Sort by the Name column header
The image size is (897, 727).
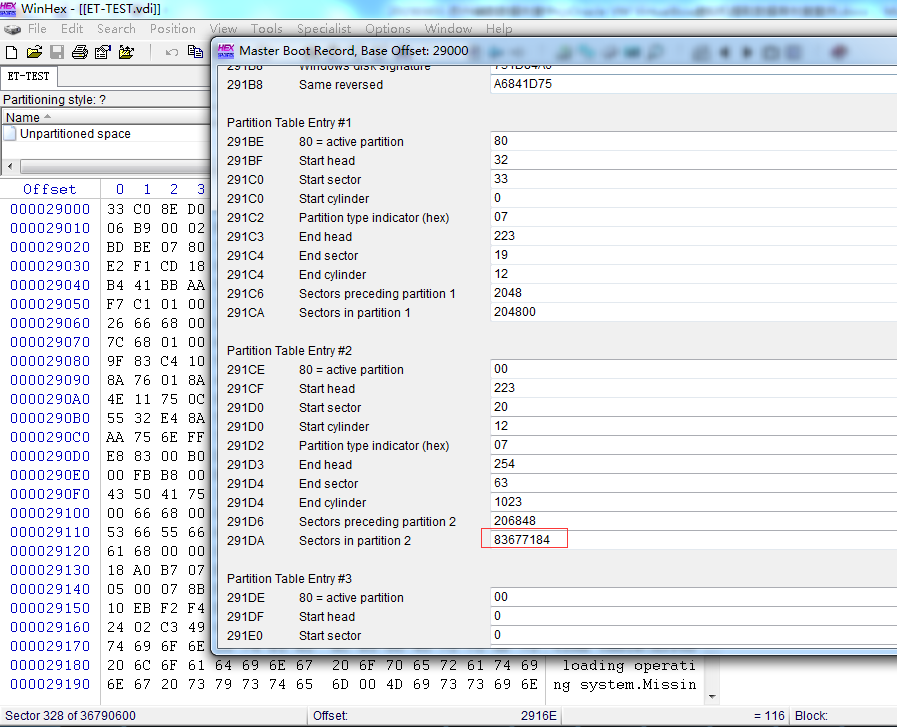click(106, 117)
